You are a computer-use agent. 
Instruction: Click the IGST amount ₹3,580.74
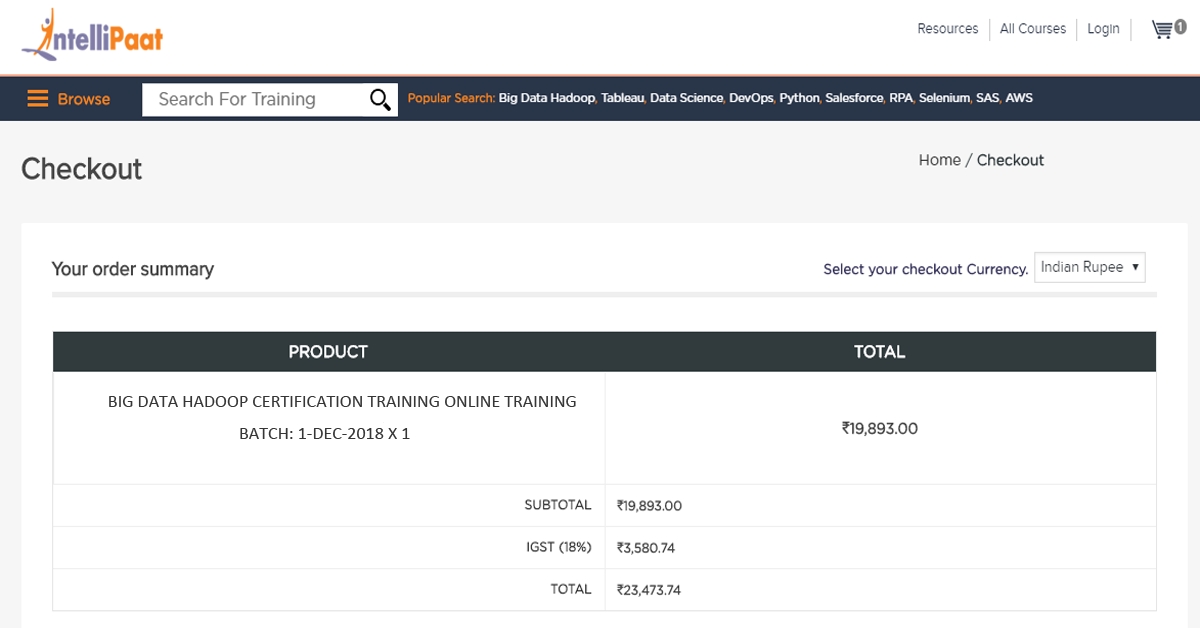(x=646, y=548)
